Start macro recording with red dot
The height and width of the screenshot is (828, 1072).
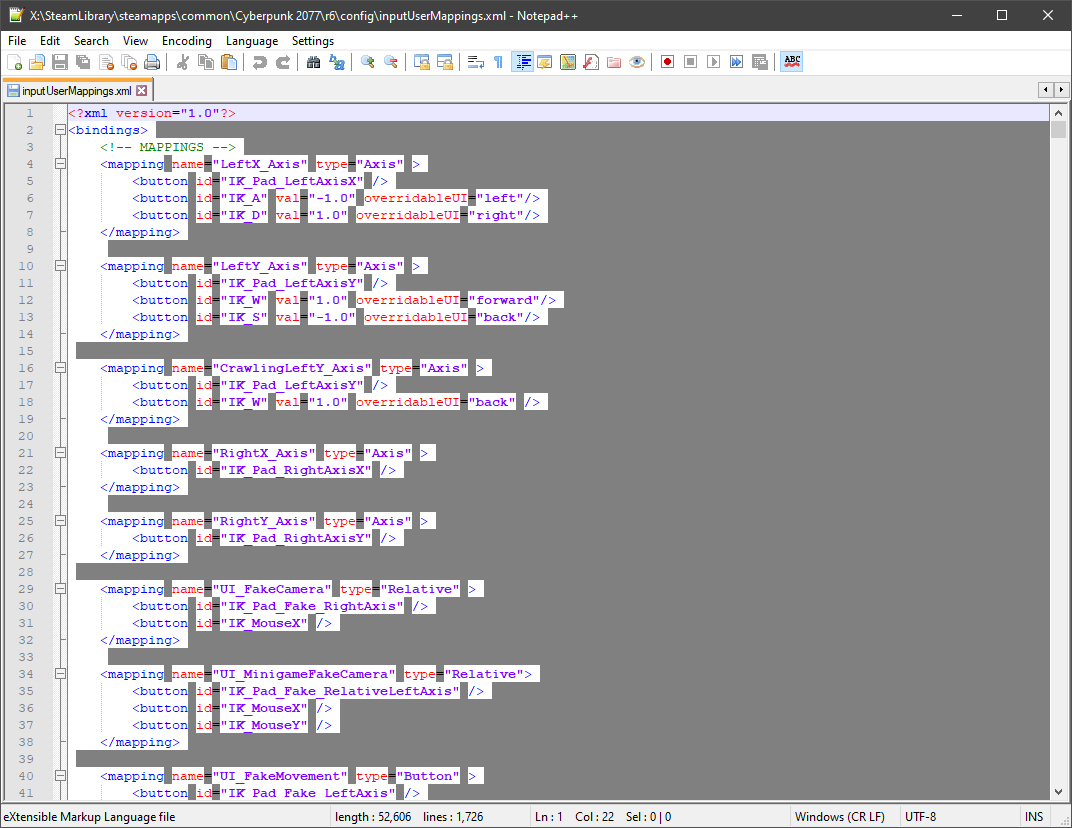(667, 62)
